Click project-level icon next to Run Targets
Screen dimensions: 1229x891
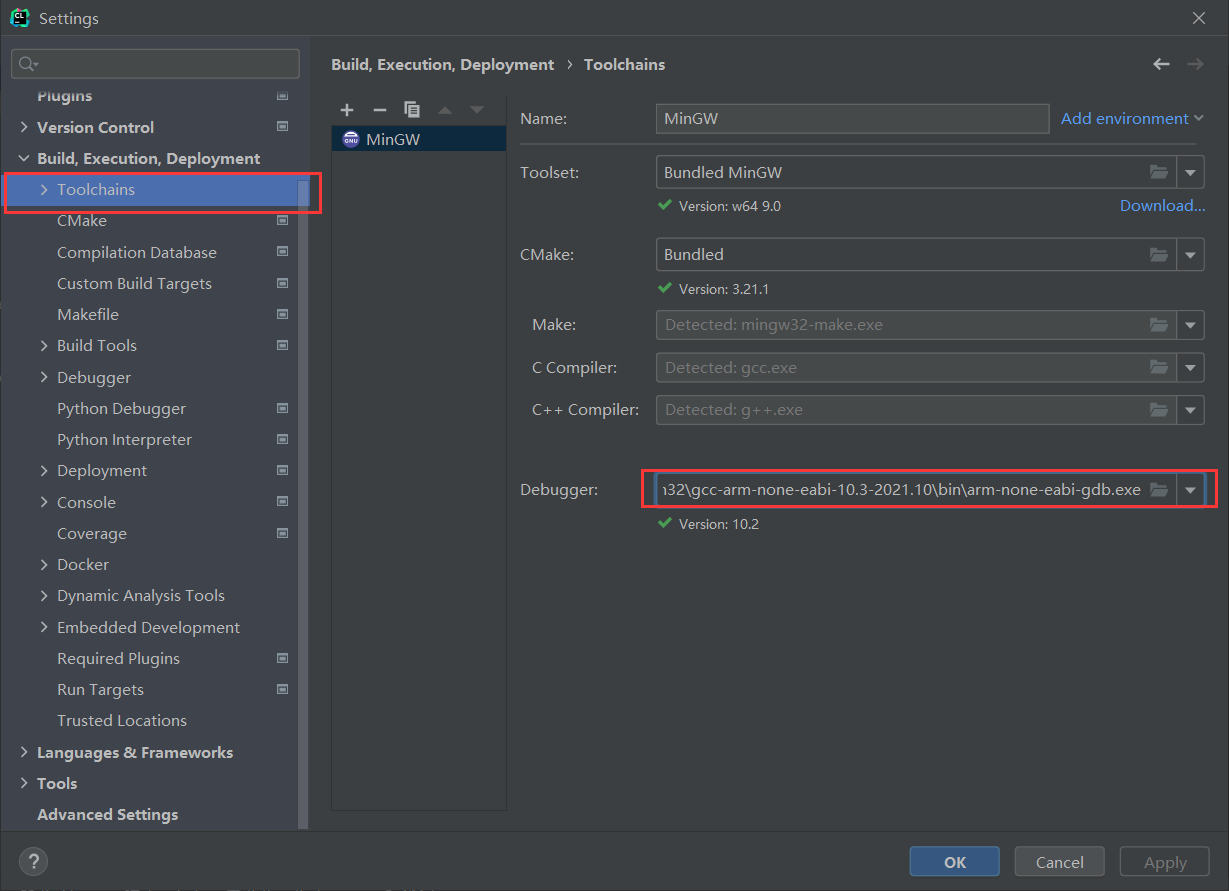(282, 689)
